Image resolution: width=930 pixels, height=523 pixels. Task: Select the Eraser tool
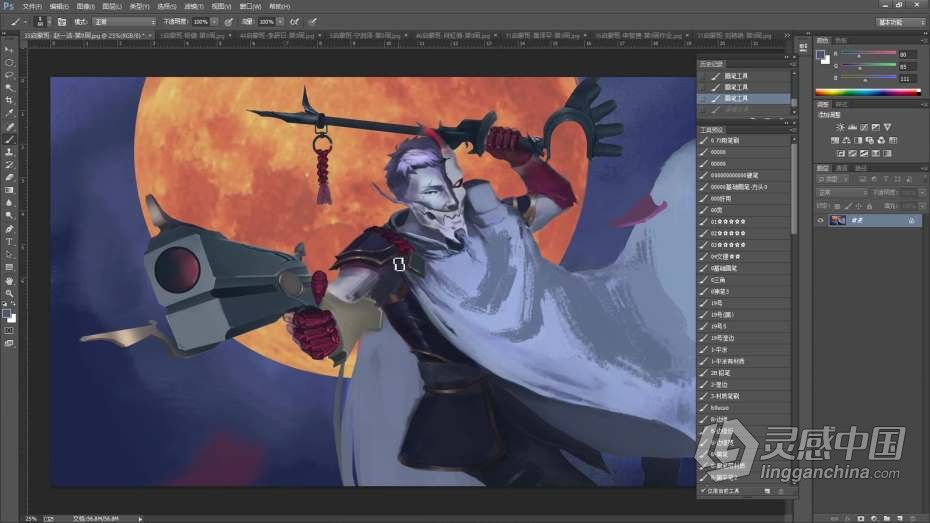point(9,178)
